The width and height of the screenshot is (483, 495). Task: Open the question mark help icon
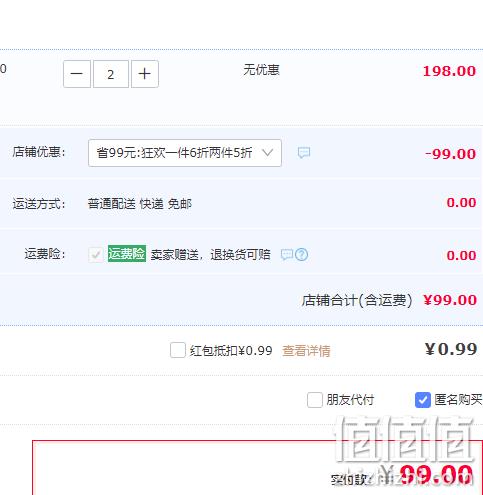pos(302,255)
